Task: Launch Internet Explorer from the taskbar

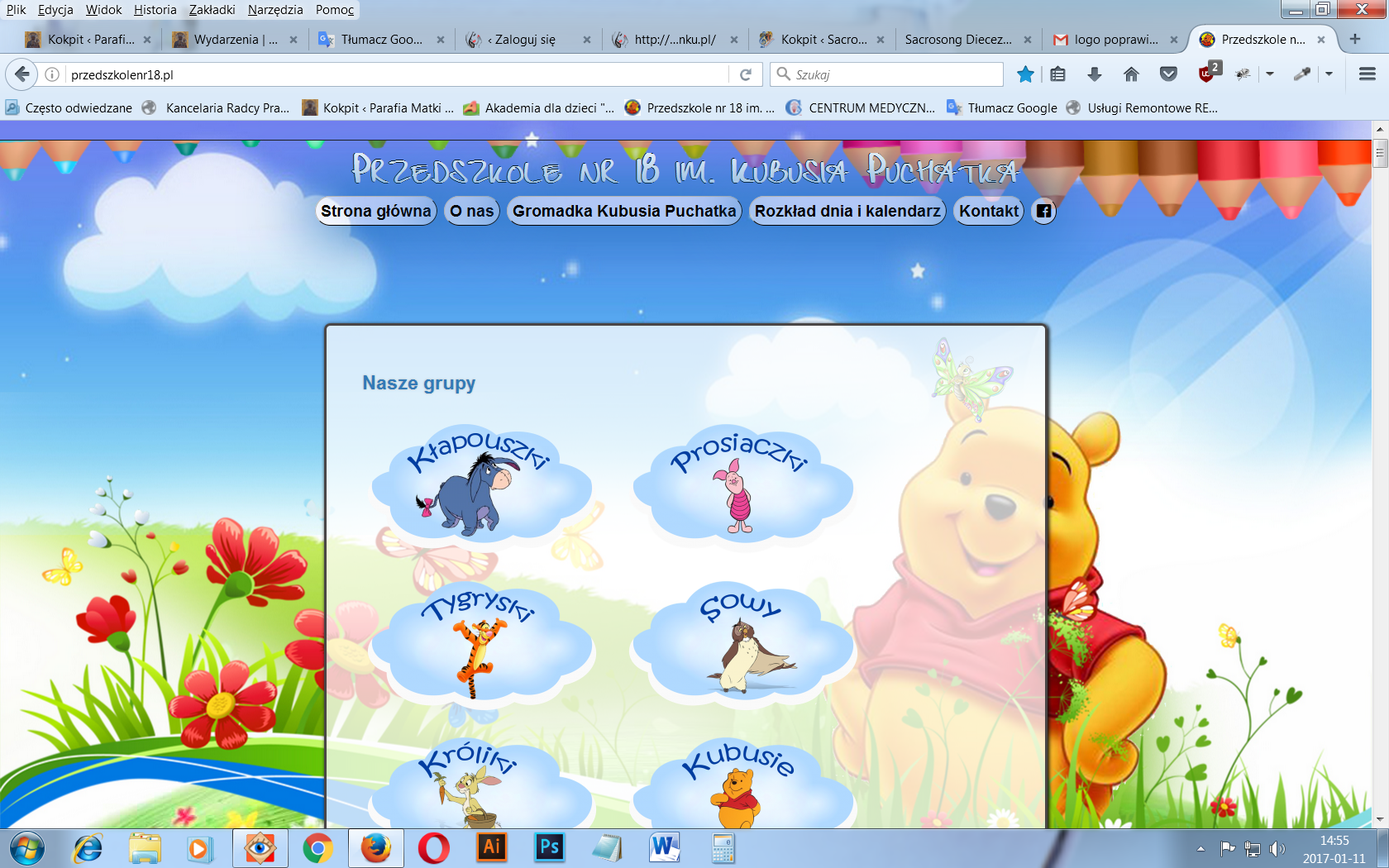Action: coord(88,849)
